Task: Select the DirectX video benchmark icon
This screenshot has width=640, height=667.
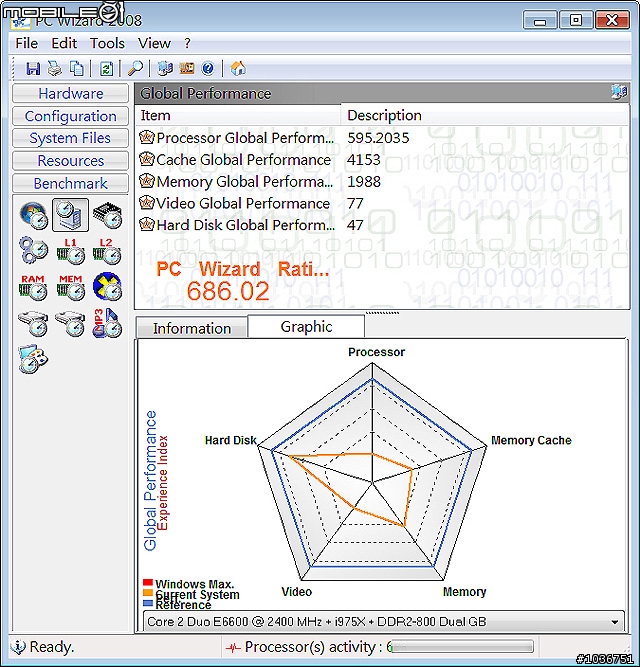Action: [107, 287]
